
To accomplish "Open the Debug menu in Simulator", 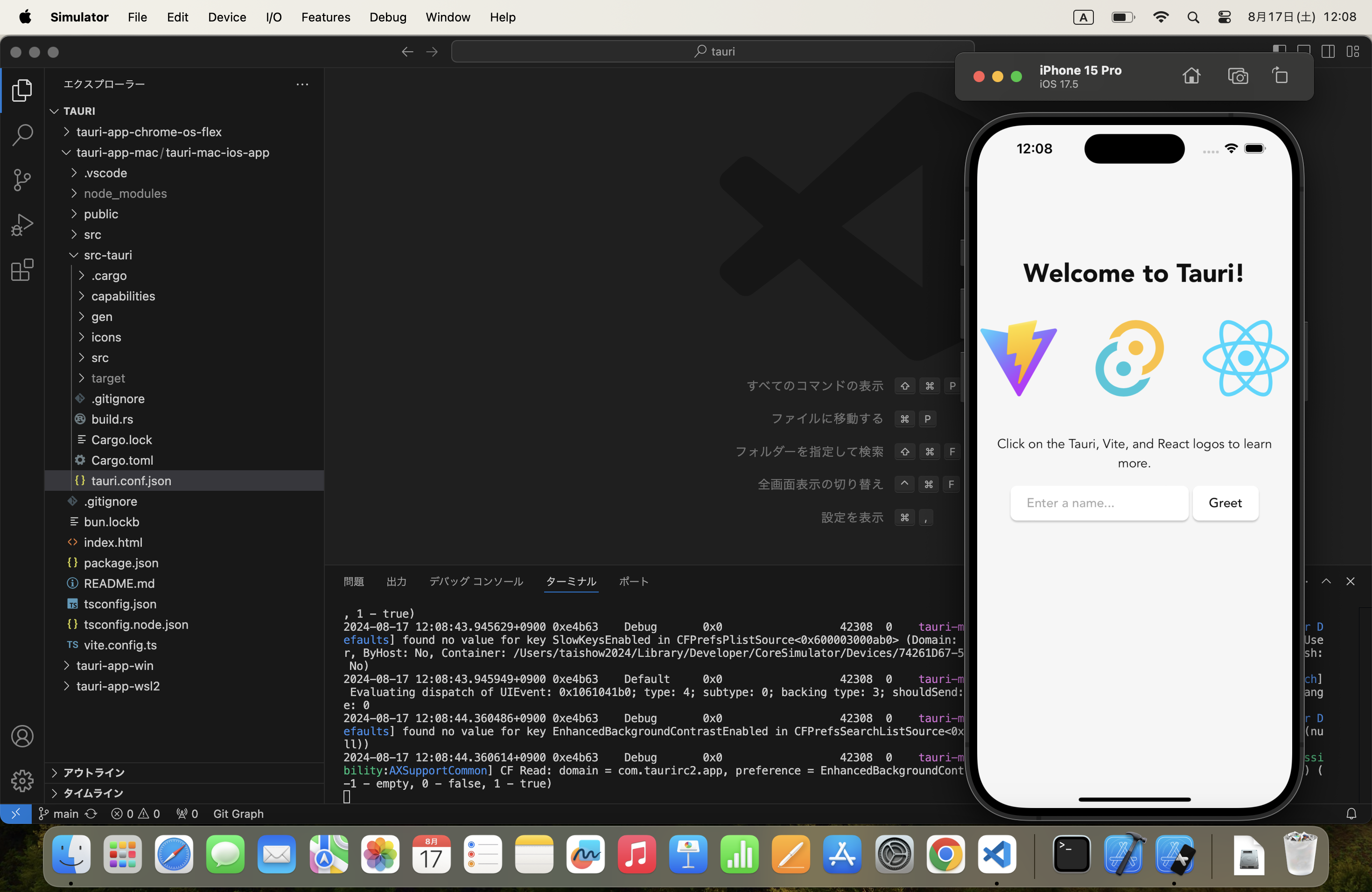I will coord(387,17).
